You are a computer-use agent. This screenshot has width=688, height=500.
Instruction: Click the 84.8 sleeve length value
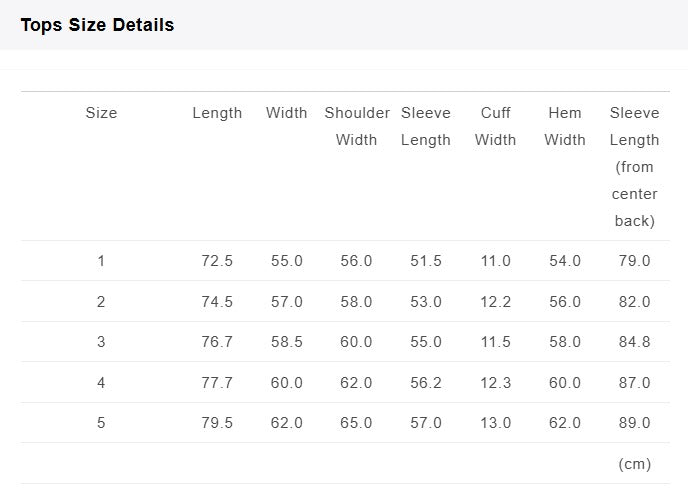(634, 342)
